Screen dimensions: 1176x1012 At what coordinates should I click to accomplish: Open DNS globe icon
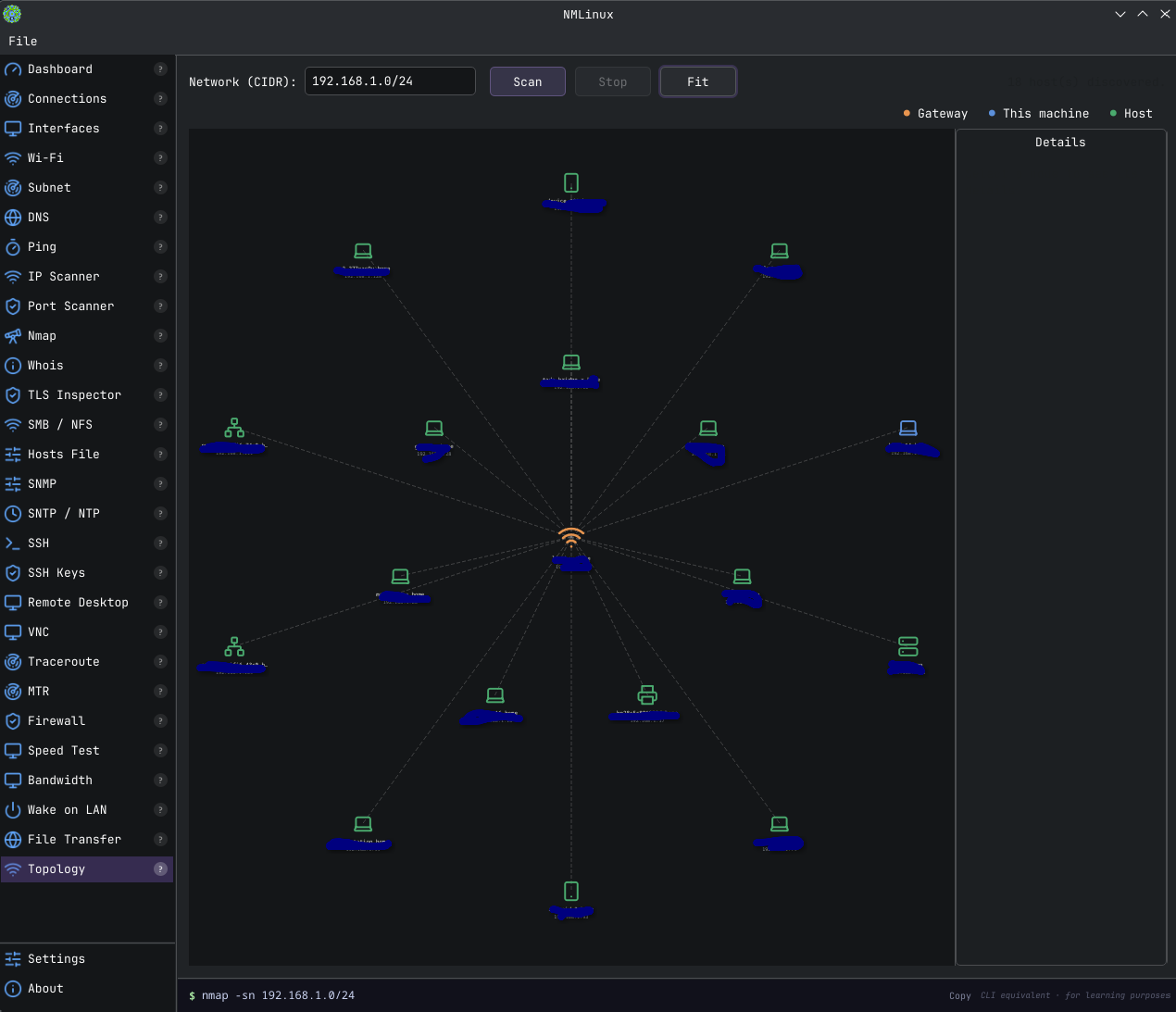click(x=13, y=218)
